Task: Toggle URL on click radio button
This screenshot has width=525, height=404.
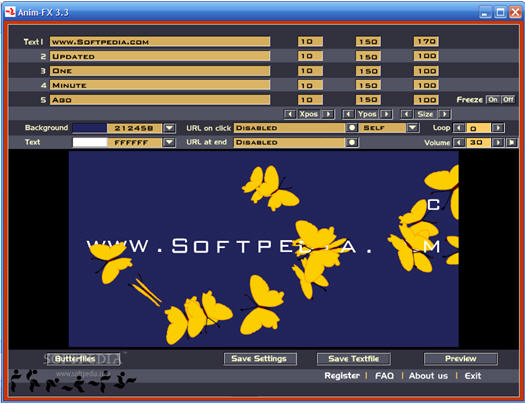Action: tap(352, 128)
